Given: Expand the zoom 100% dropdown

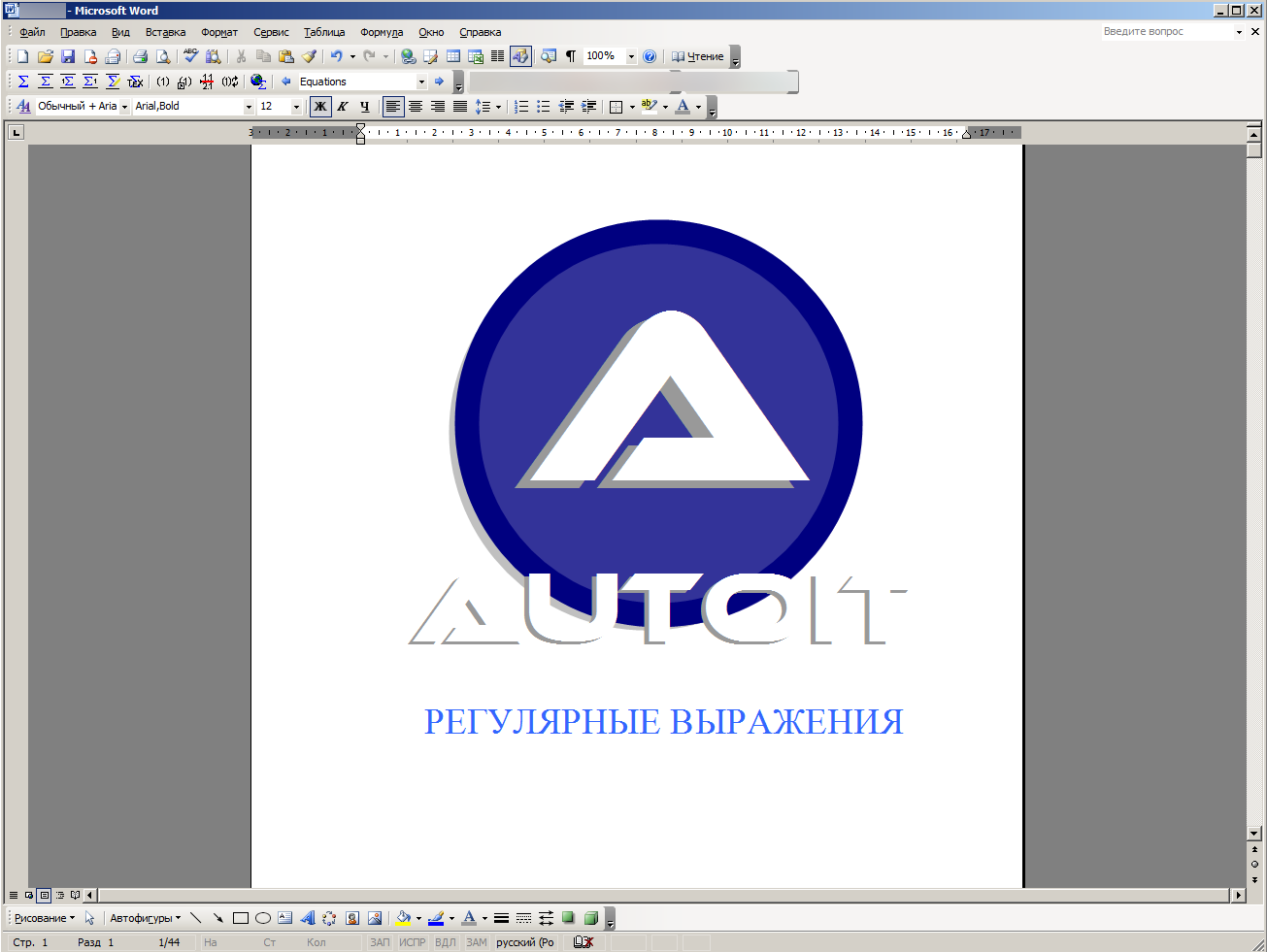Looking at the screenshot, I should pyautogui.click(x=631, y=56).
